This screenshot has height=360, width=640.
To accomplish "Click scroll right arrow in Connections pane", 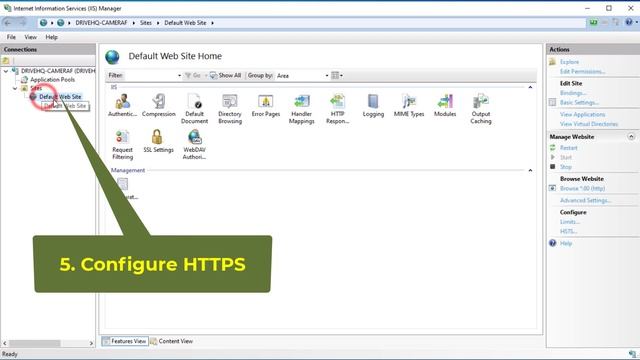I will click(91, 343).
